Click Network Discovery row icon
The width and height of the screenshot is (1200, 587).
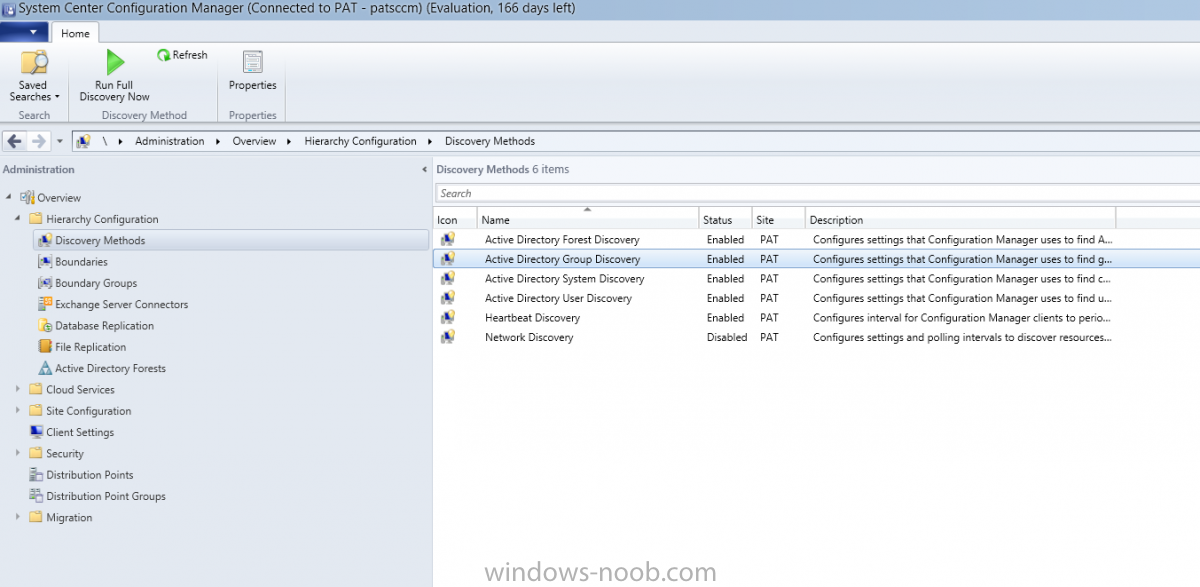[x=448, y=337]
